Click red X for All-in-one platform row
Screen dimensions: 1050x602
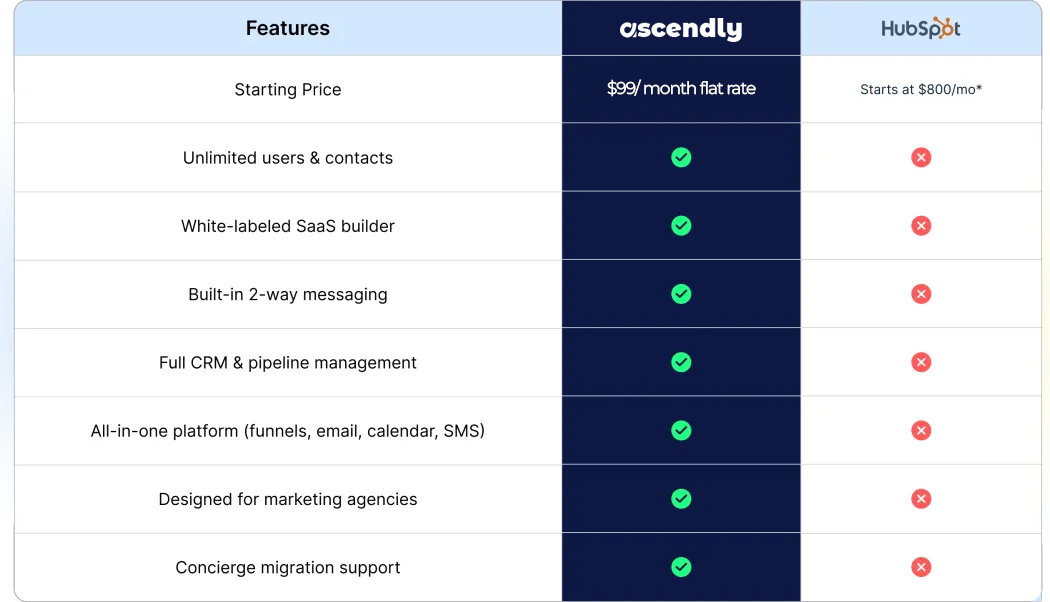click(921, 430)
